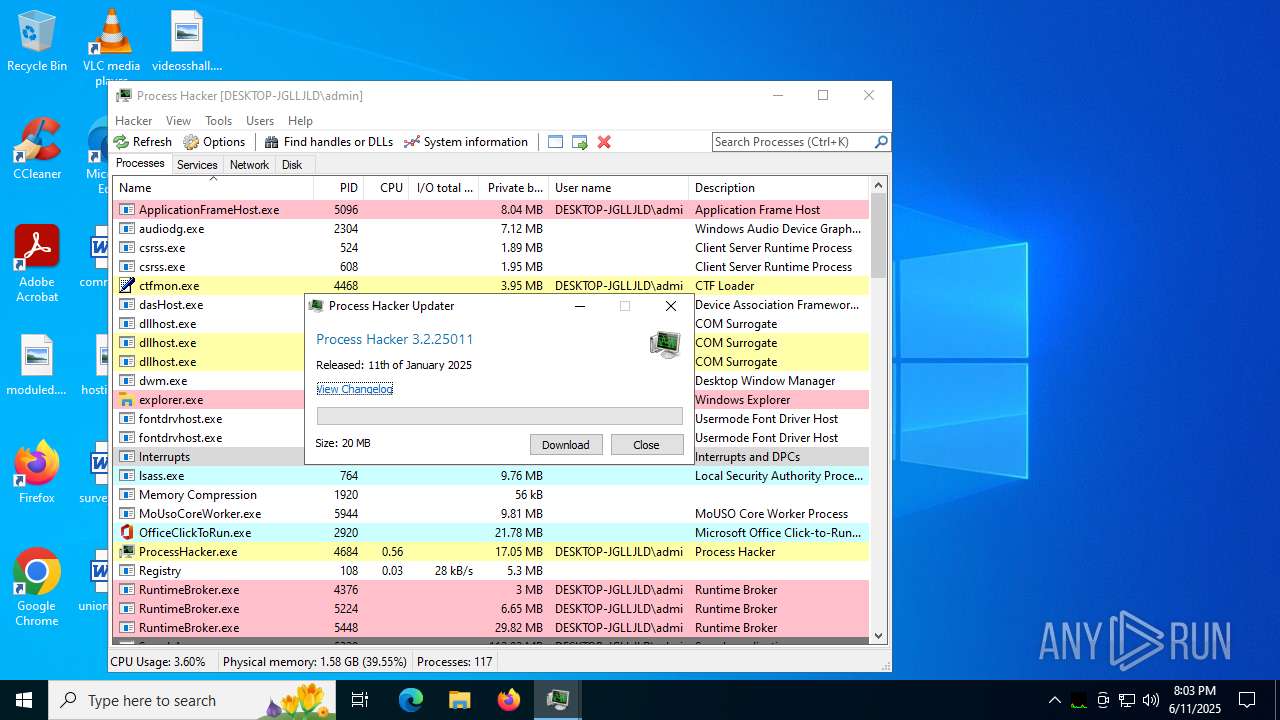Click the search magnifier icon

881,142
